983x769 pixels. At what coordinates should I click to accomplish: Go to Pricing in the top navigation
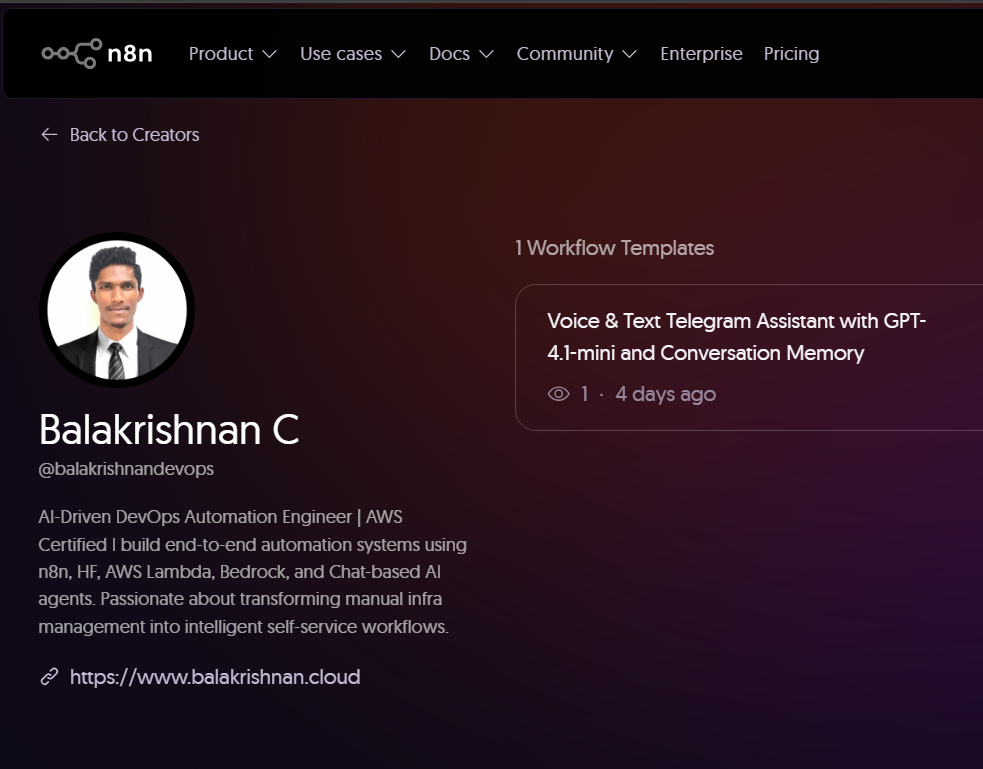(791, 54)
